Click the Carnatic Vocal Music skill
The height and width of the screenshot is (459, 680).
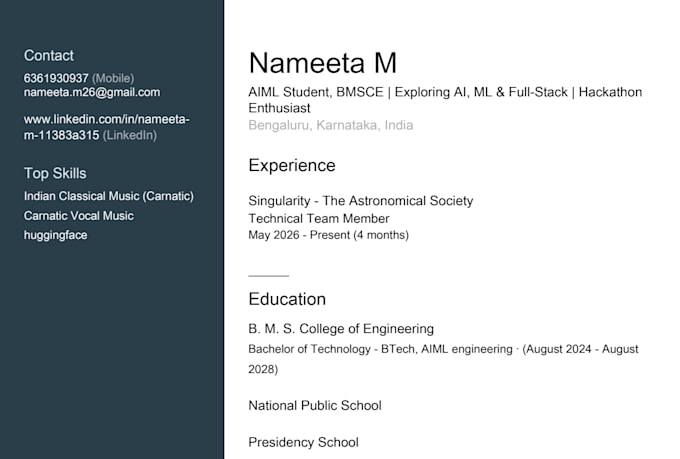point(78,216)
